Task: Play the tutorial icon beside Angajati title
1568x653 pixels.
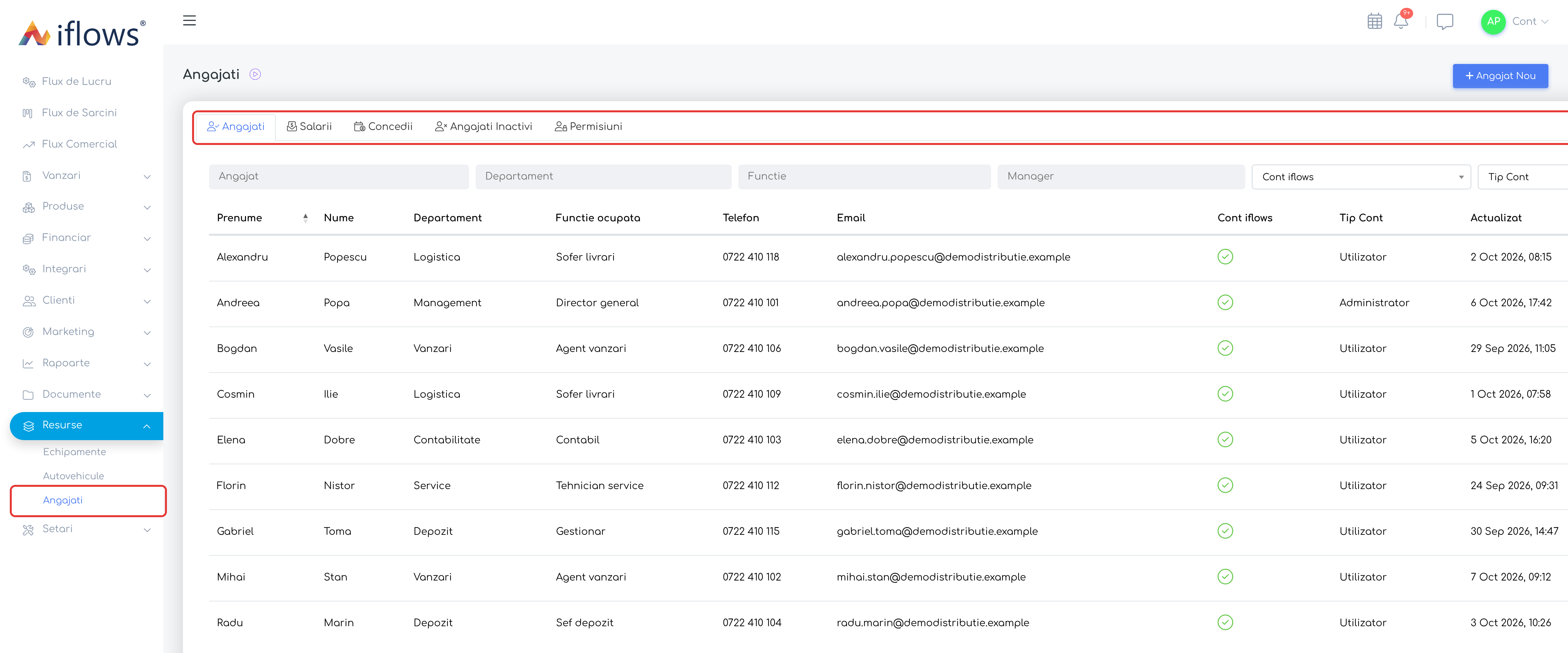Action: coord(255,74)
